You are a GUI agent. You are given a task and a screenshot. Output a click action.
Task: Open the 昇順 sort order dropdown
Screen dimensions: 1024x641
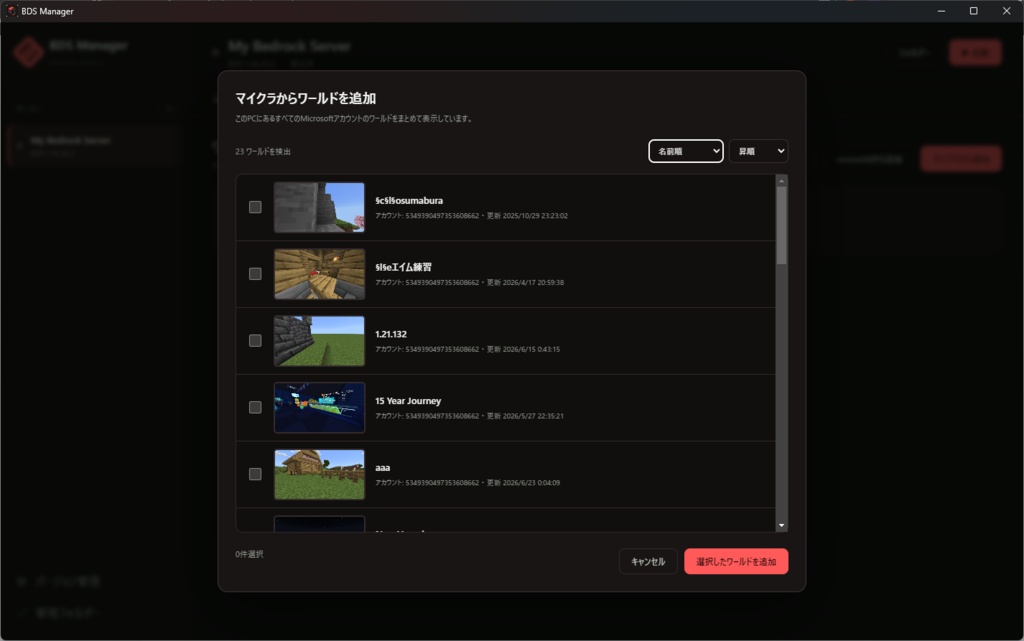(759, 151)
